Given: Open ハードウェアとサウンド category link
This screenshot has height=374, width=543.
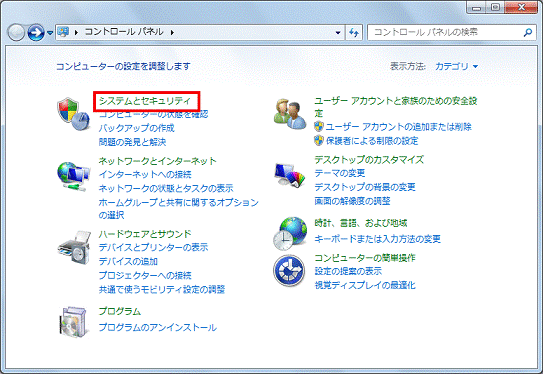Looking at the screenshot, I should click(x=145, y=234).
